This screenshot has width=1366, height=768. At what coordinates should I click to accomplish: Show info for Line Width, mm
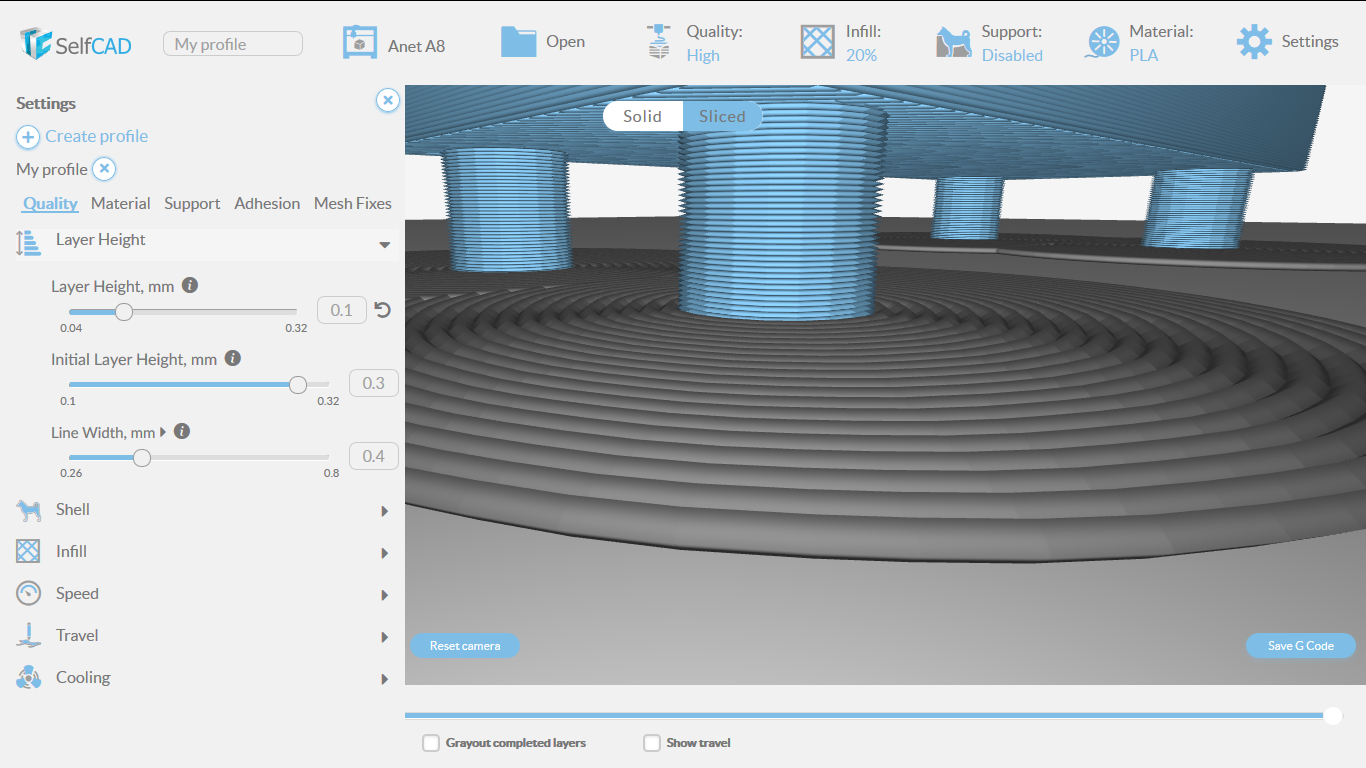[x=181, y=432]
